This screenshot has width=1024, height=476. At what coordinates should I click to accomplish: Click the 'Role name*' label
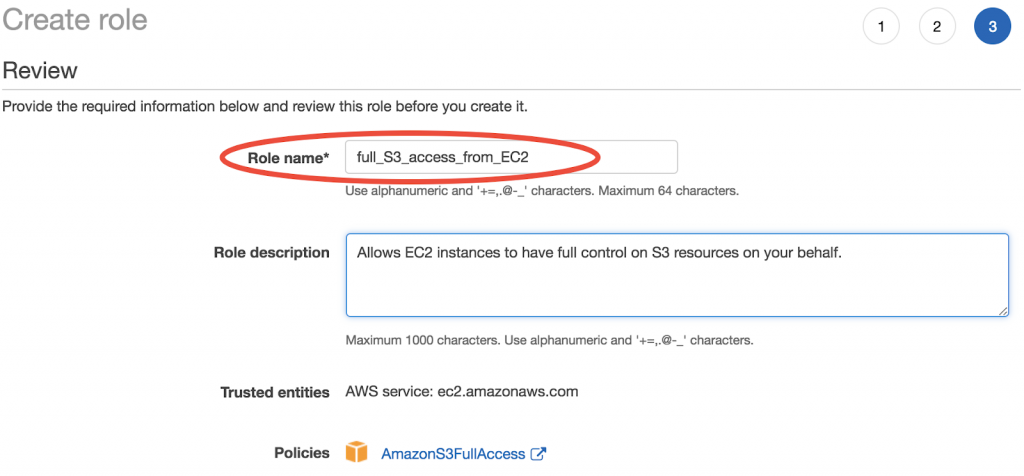tap(288, 157)
